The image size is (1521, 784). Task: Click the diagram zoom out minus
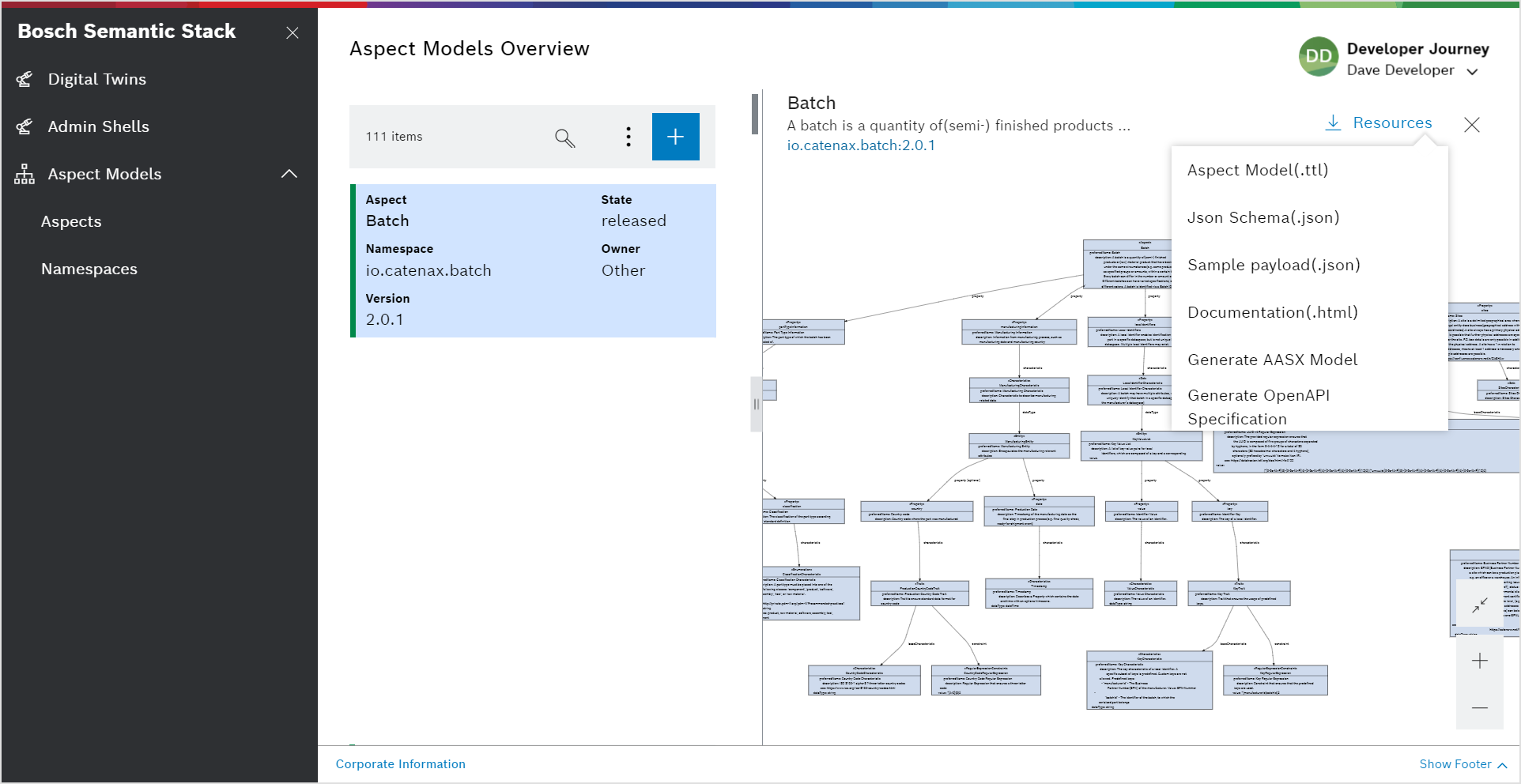click(1480, 707)
